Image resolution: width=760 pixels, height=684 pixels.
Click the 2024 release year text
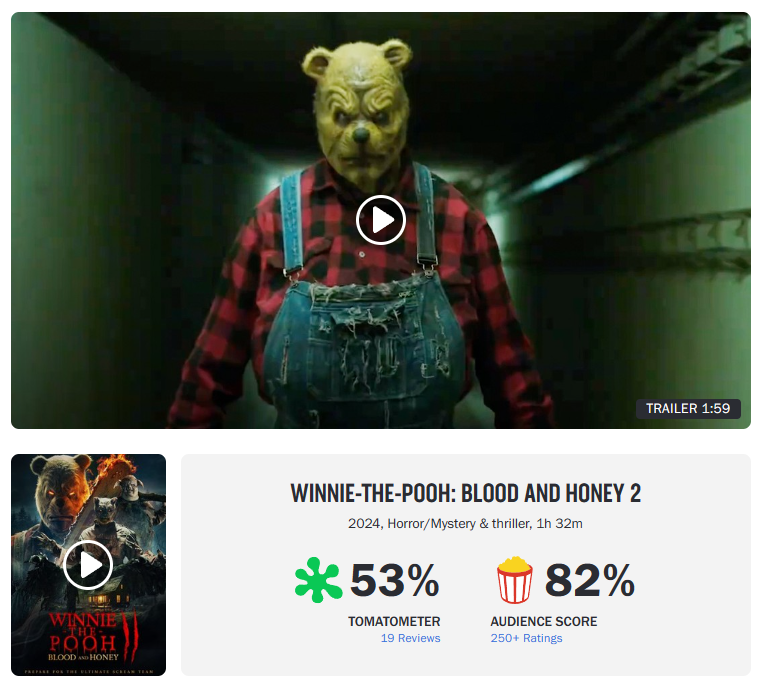pyautogui.click(x=365, y=524)
